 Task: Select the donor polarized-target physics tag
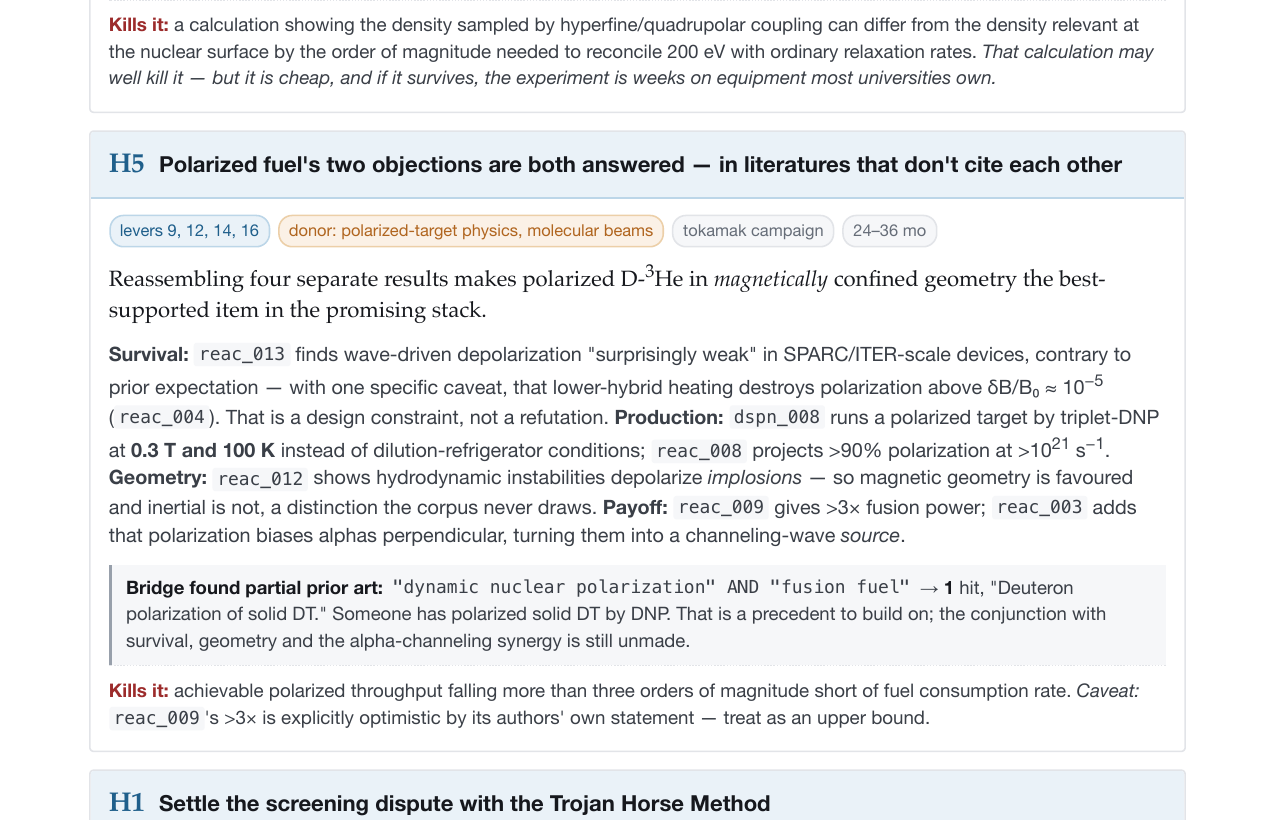point(471,231)
